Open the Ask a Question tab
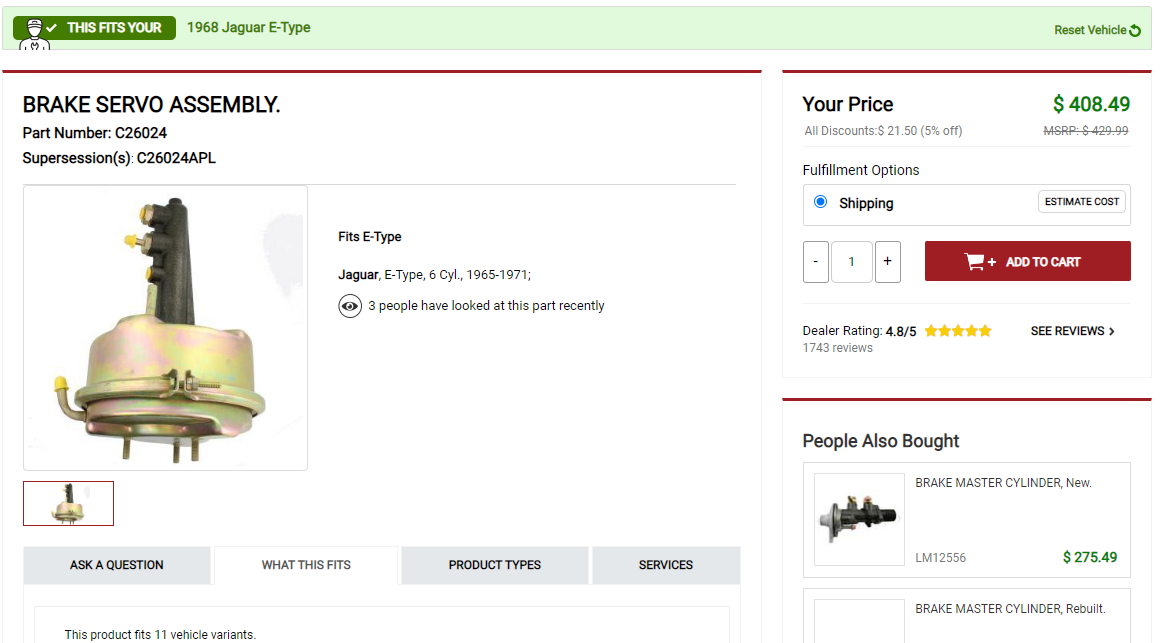The image size is (1162, 643). pyautogui.click(x=117, y=565)
